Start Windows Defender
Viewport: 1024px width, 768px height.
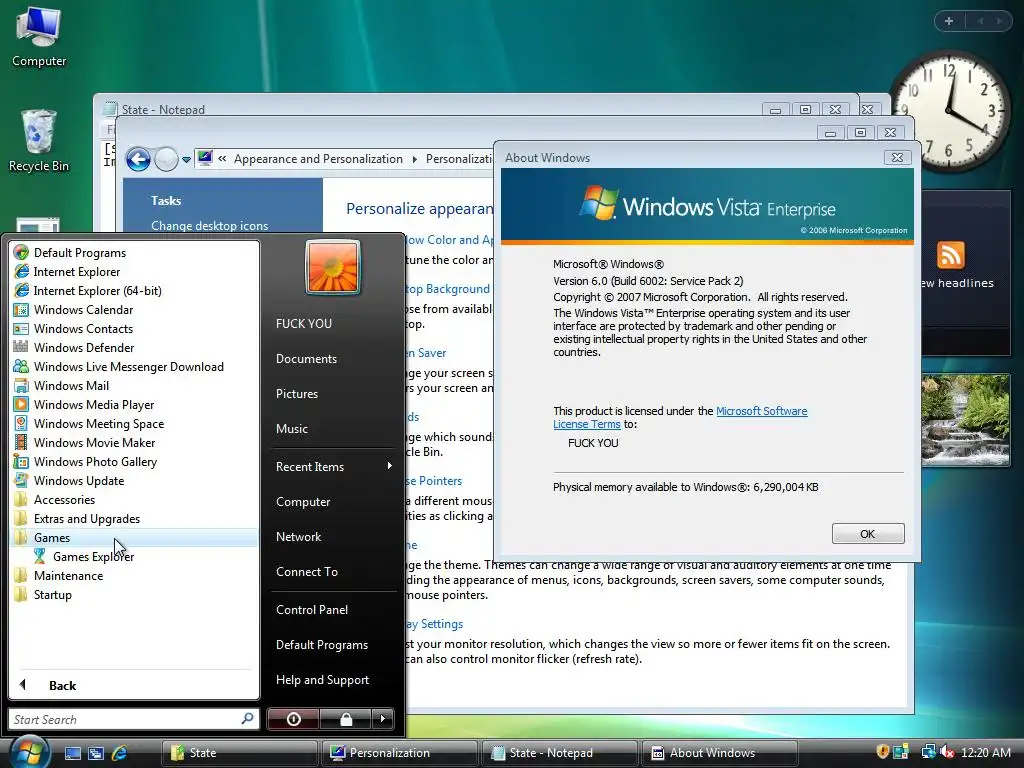pyautogui.click(x=84, y=347)
